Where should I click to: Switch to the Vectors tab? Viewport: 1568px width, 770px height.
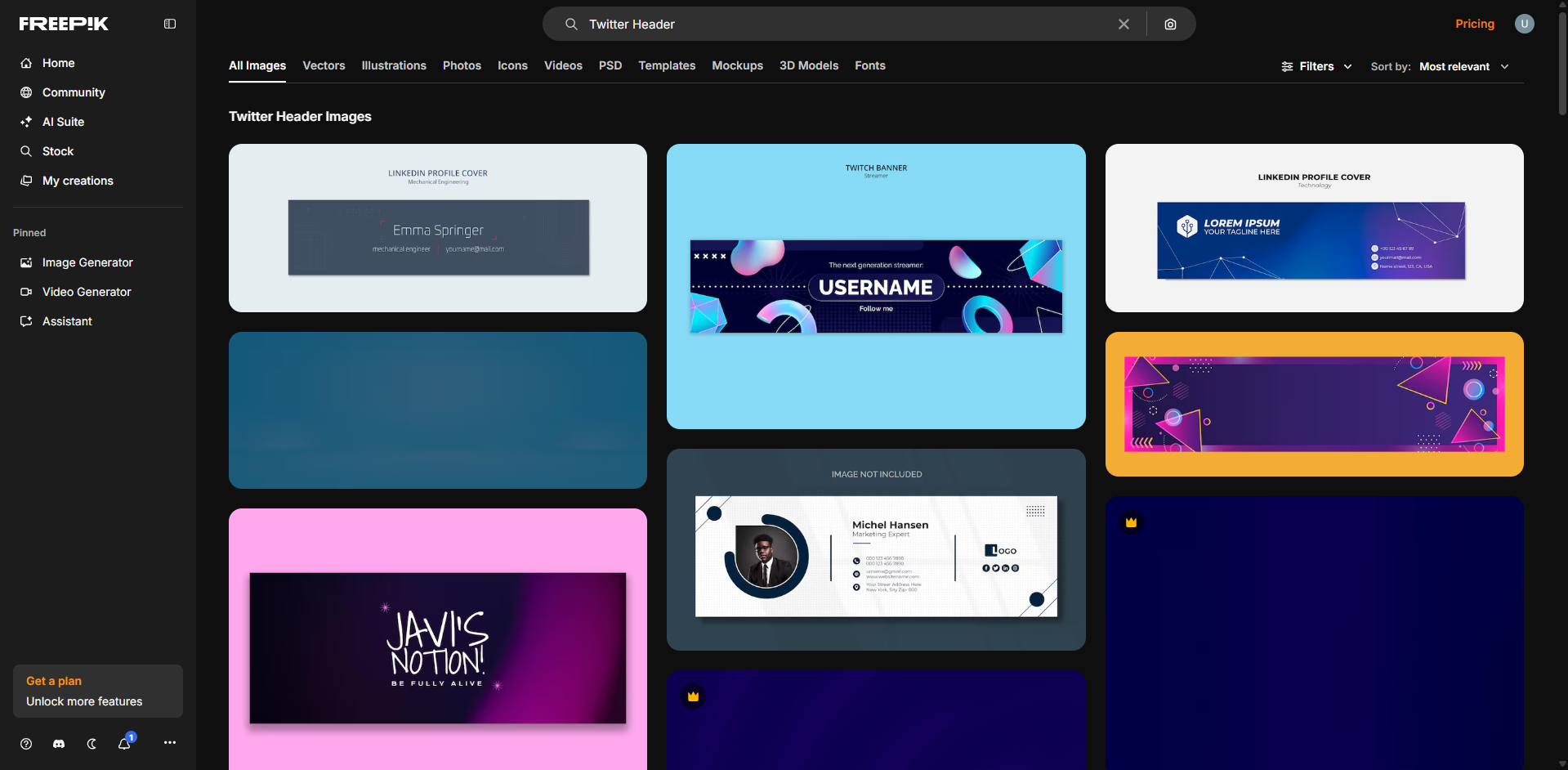tap(324, 65)
